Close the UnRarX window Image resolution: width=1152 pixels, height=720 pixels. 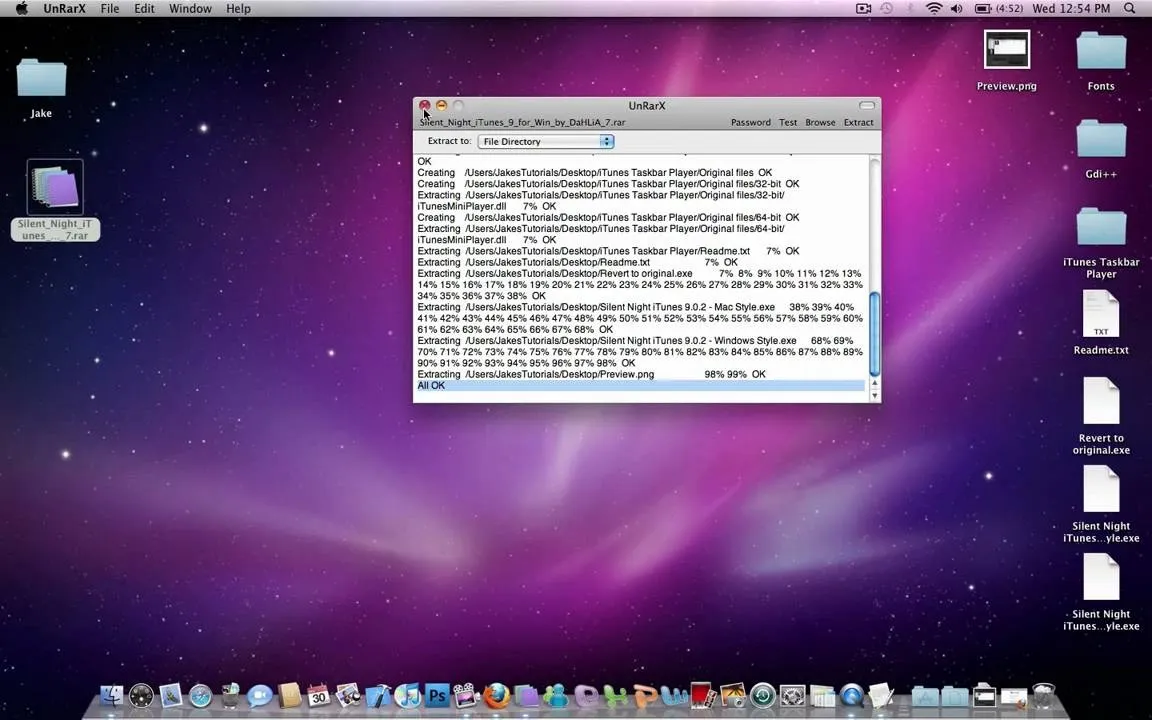425,105
